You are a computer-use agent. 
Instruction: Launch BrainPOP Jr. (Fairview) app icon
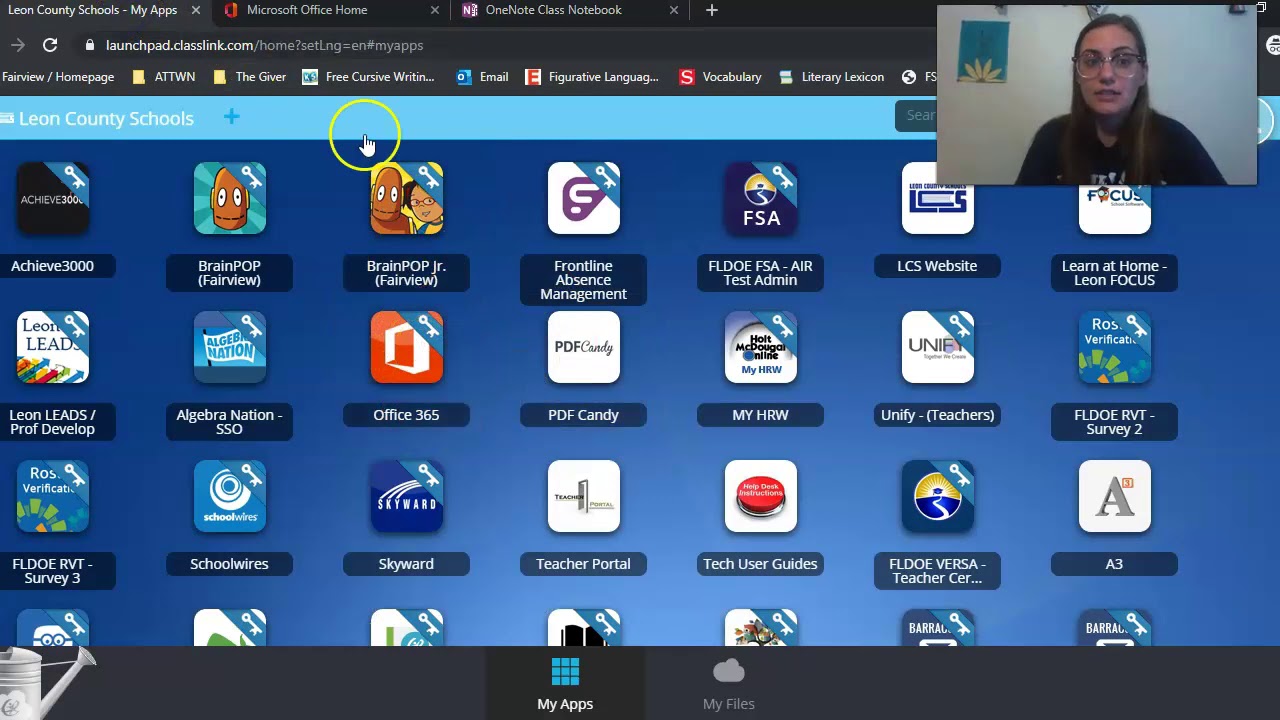click(x=406, y=198)
